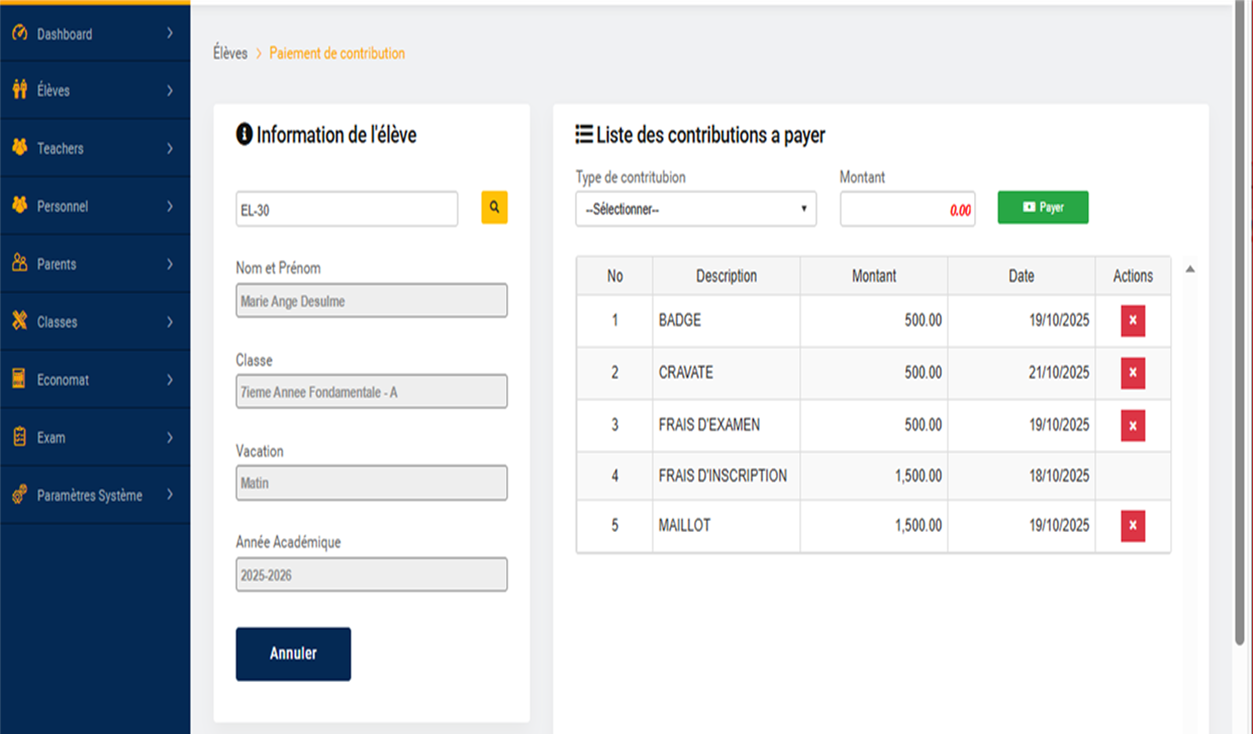
Task: Select the Personnel sidebar menu item
Action: pos(62,206)
